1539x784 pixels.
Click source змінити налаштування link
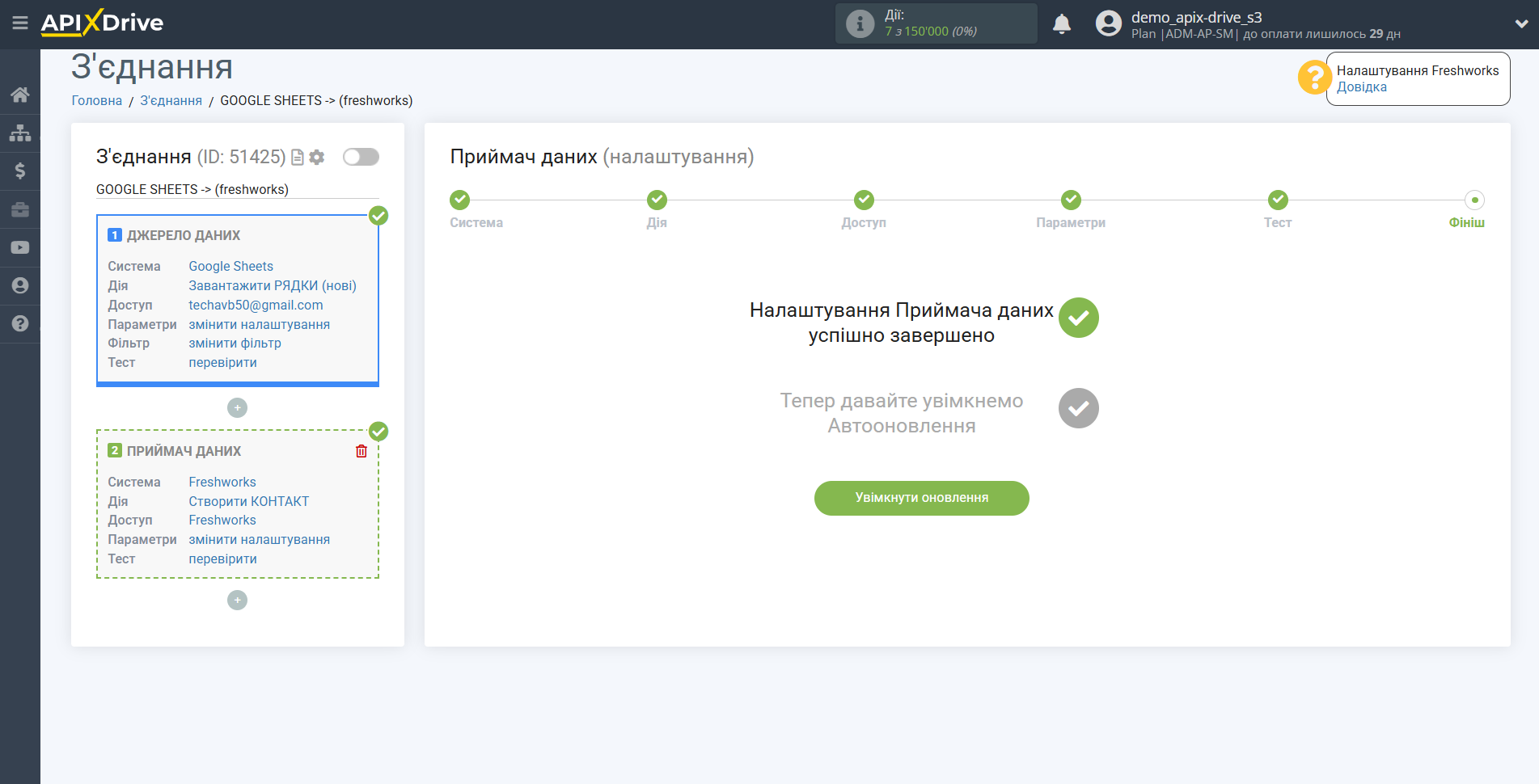(259, 325)
